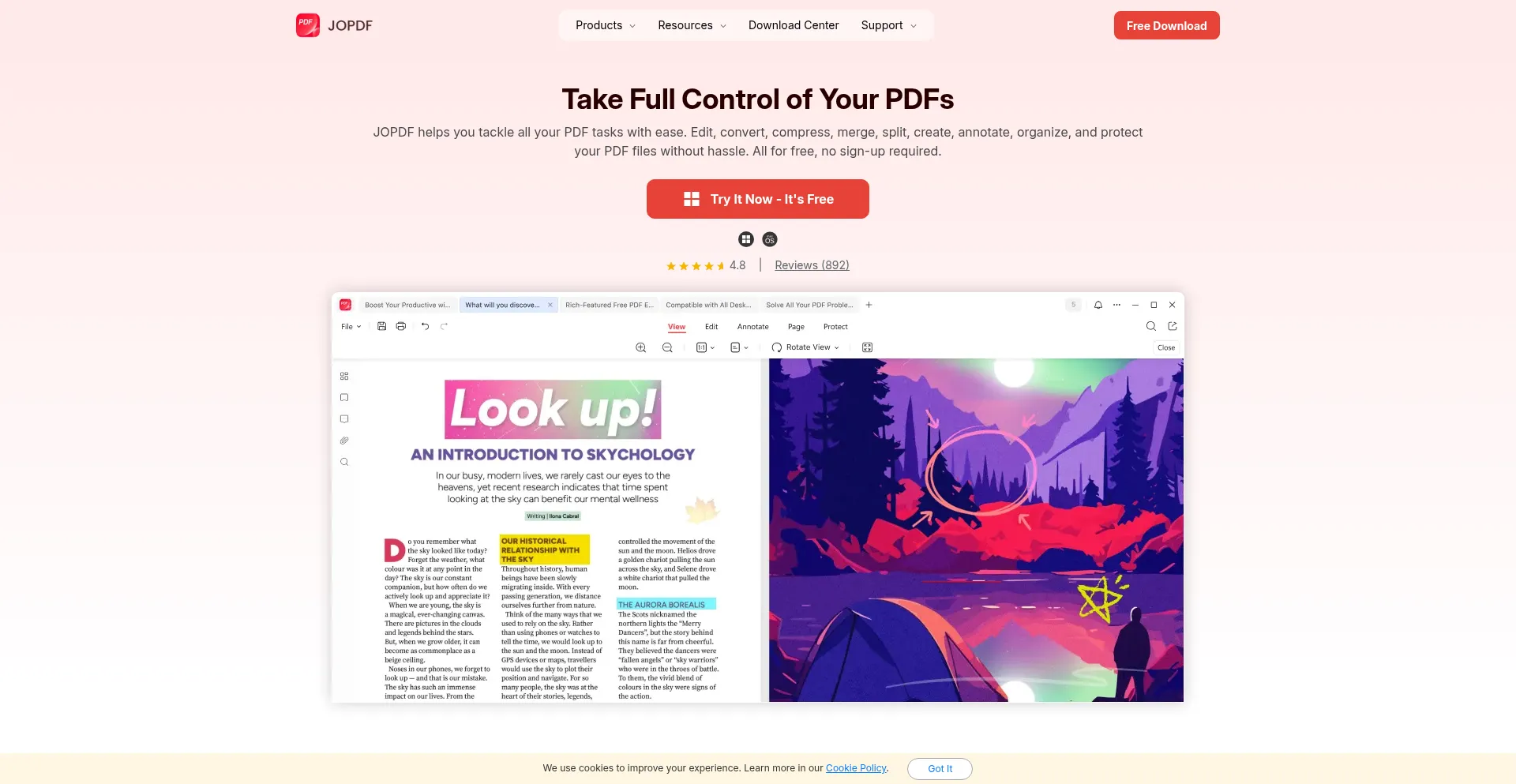Open the Reviews (892) link

[x=812, y=265]
